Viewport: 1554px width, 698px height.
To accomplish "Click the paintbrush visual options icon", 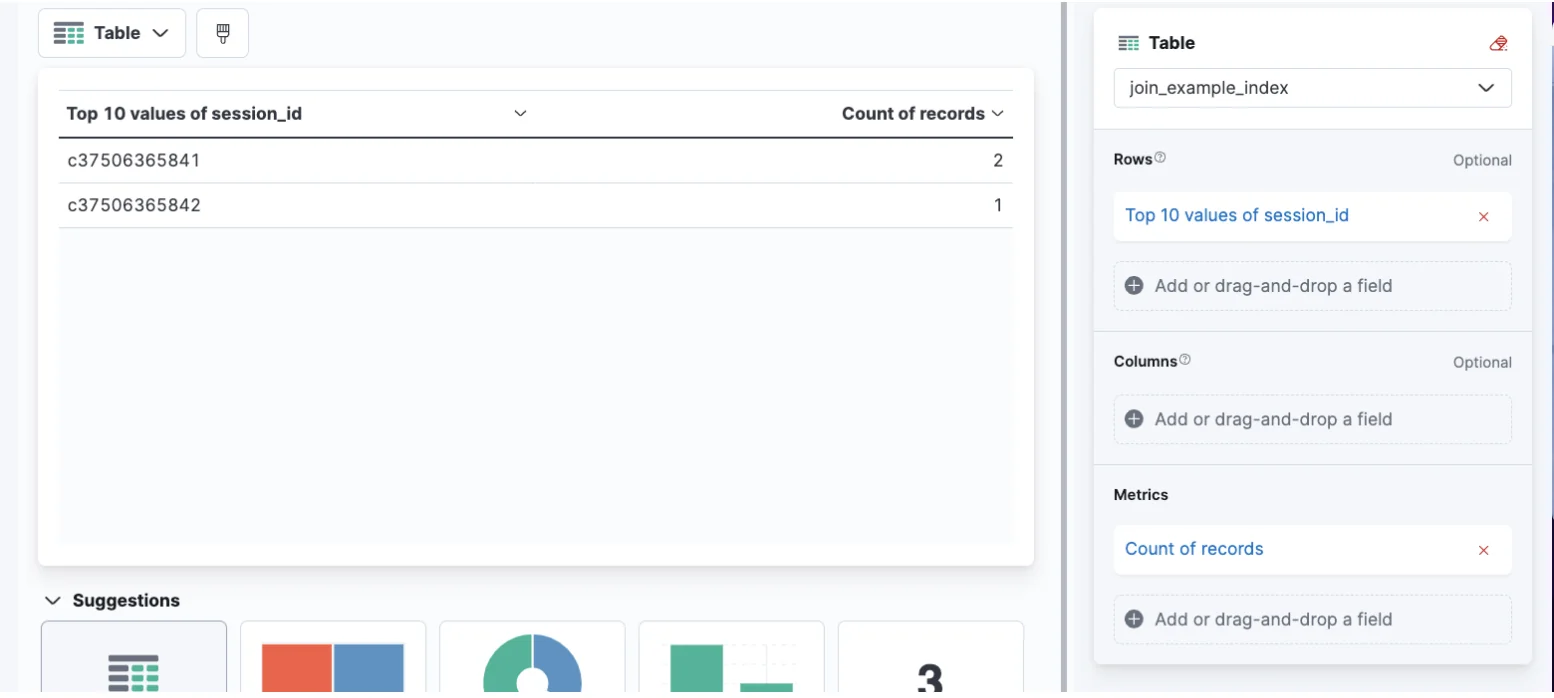I will tap(222, 33).
